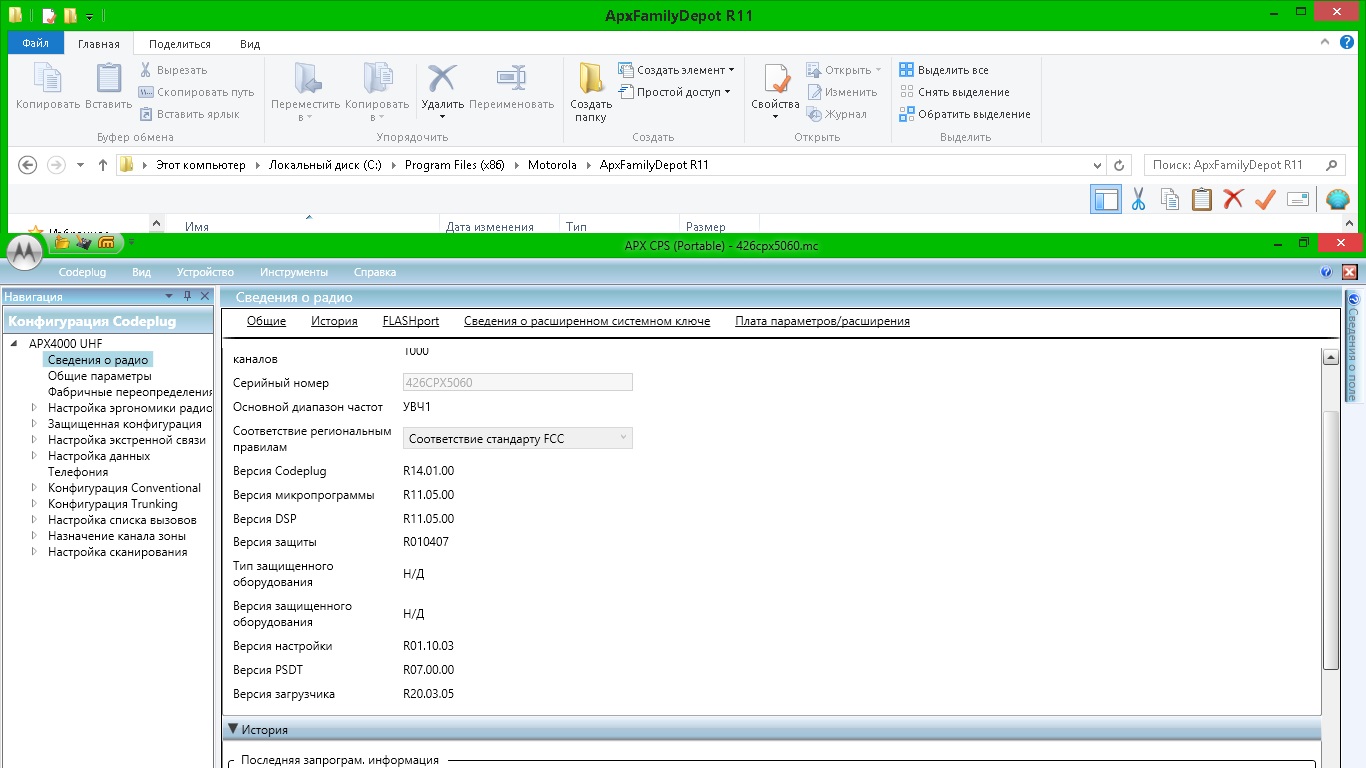The width and height of the screenshot is (1366, 768).
Task: Open the Справка menu
Action: click(375, 272)
